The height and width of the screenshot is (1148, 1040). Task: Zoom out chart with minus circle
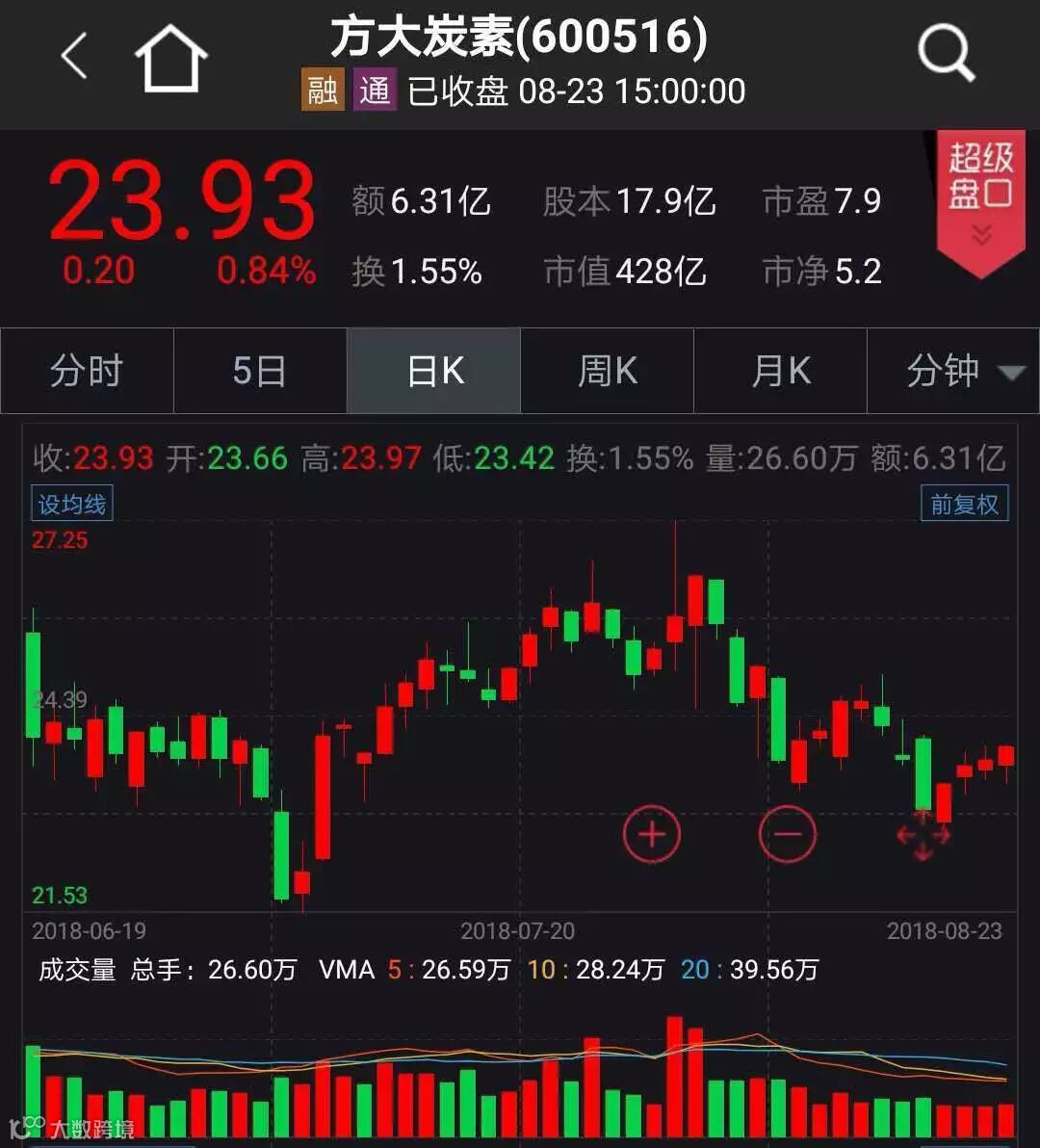pyautogui.click(x=787, y=834)
